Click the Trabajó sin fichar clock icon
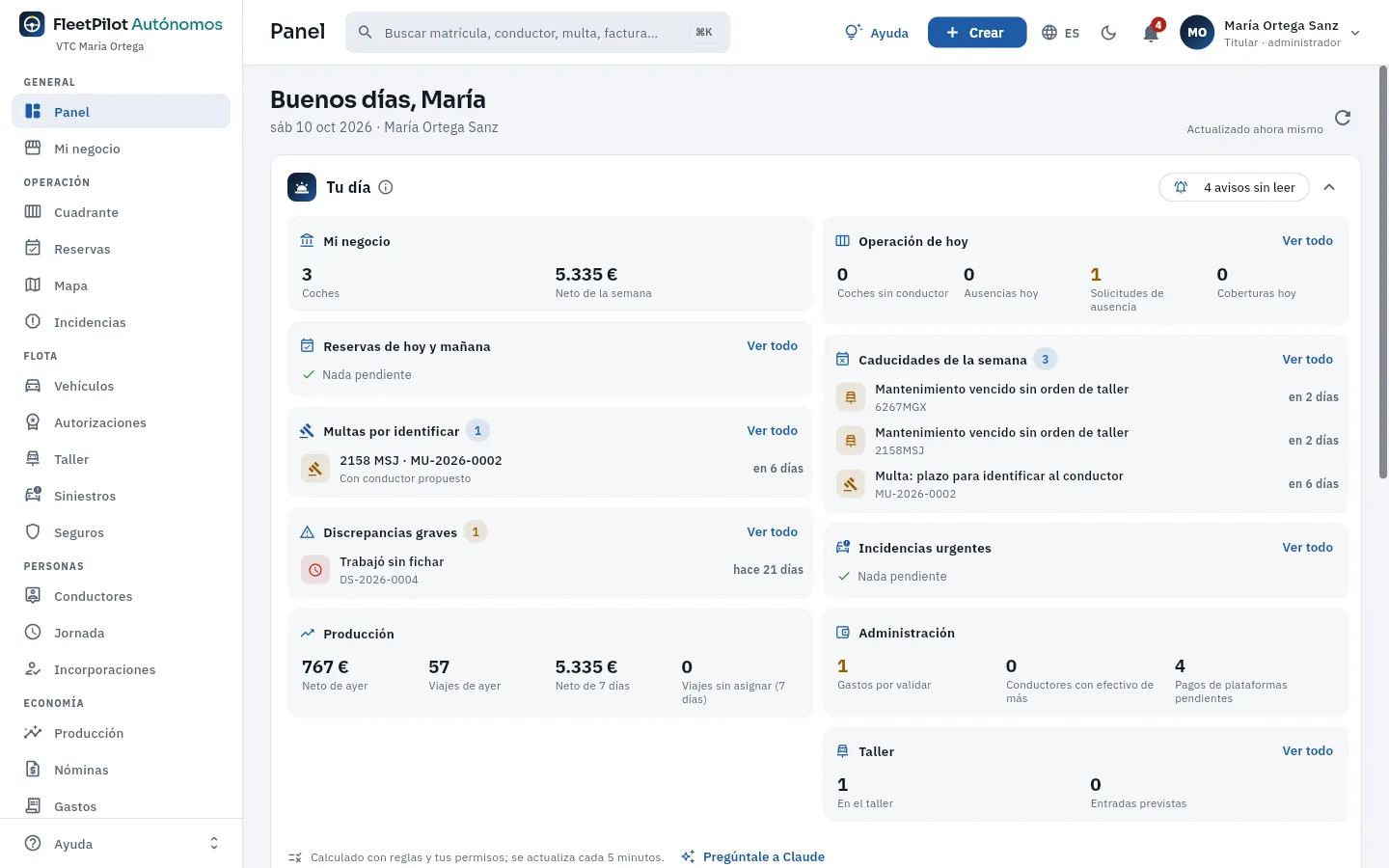The height and width of the screenshot is (868, 1389). click(x=315, y=570)
